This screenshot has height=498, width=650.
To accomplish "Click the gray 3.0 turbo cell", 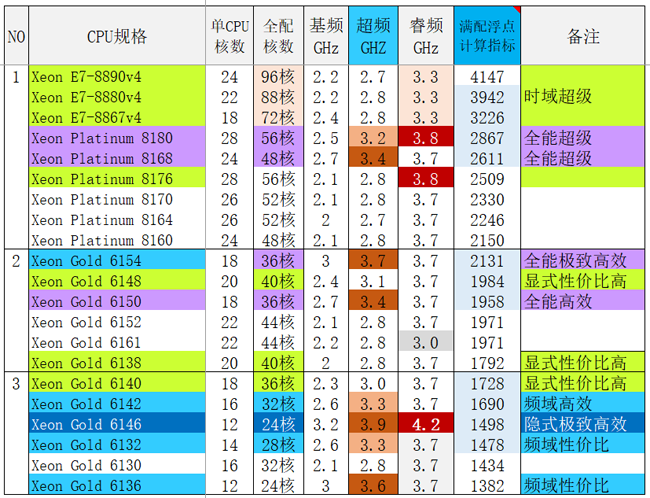I will tap(426, 342).
